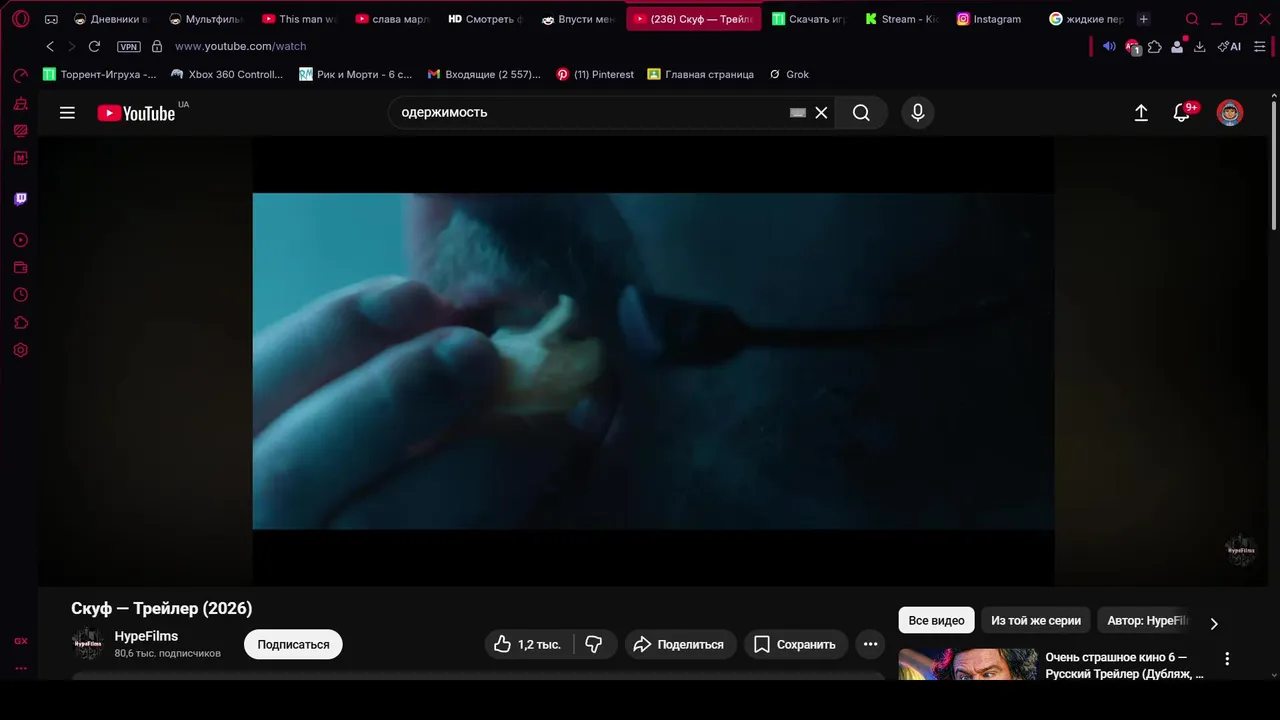Open the Очень страшное кино 6 thumbnail
1280x720 pixels.
tap(967, 665)
